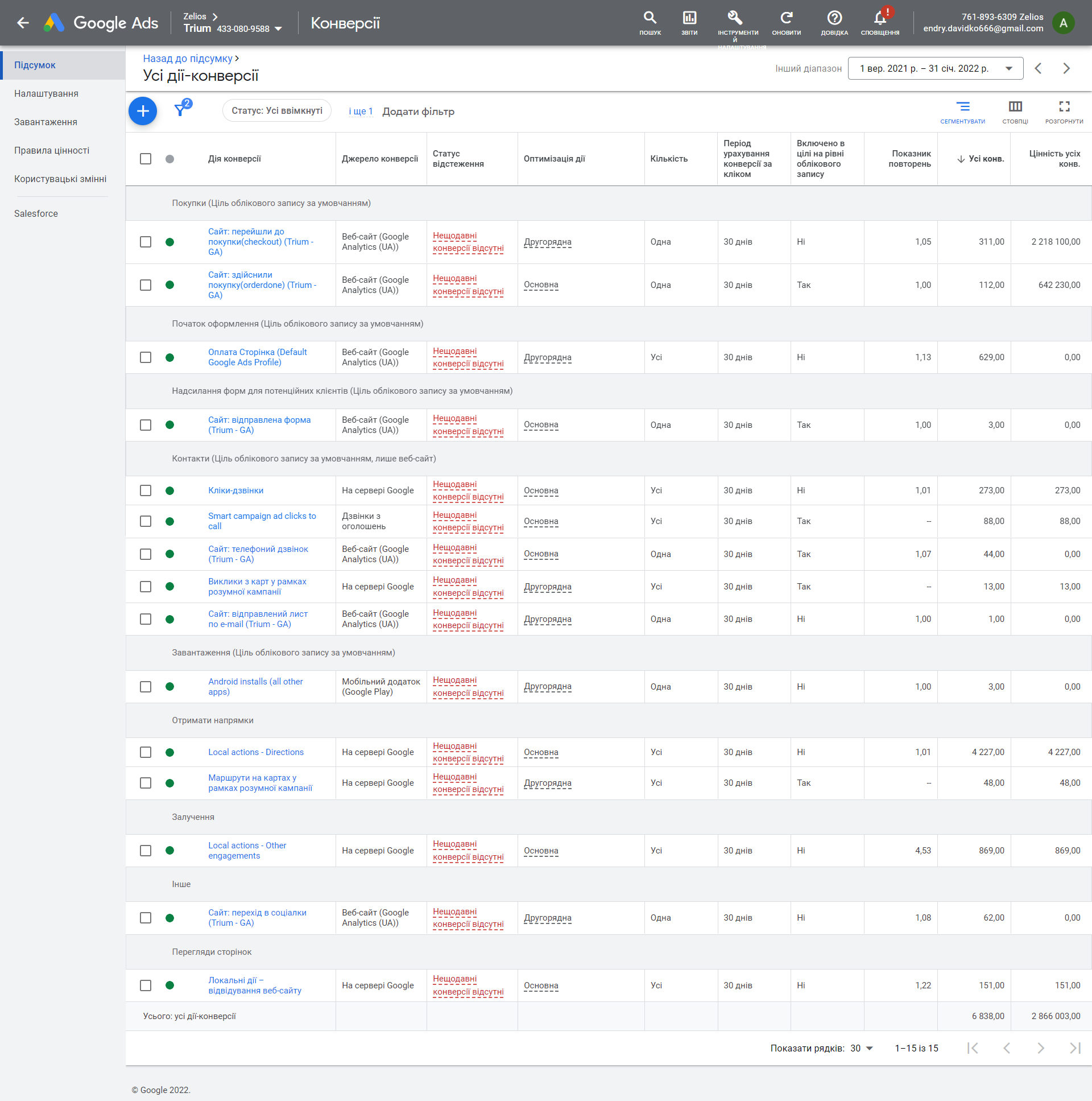Check the Оплата Сторінка row checkbox

pyautogui.click(x=146, y=357)
